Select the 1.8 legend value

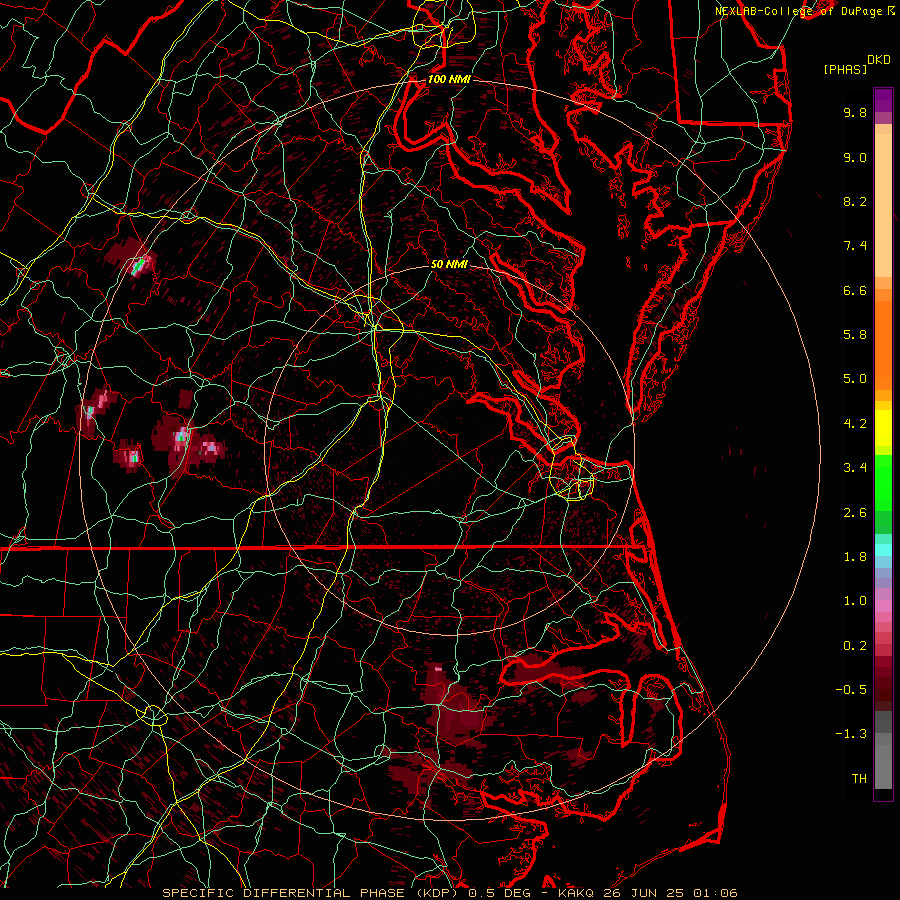click(855, 557)
